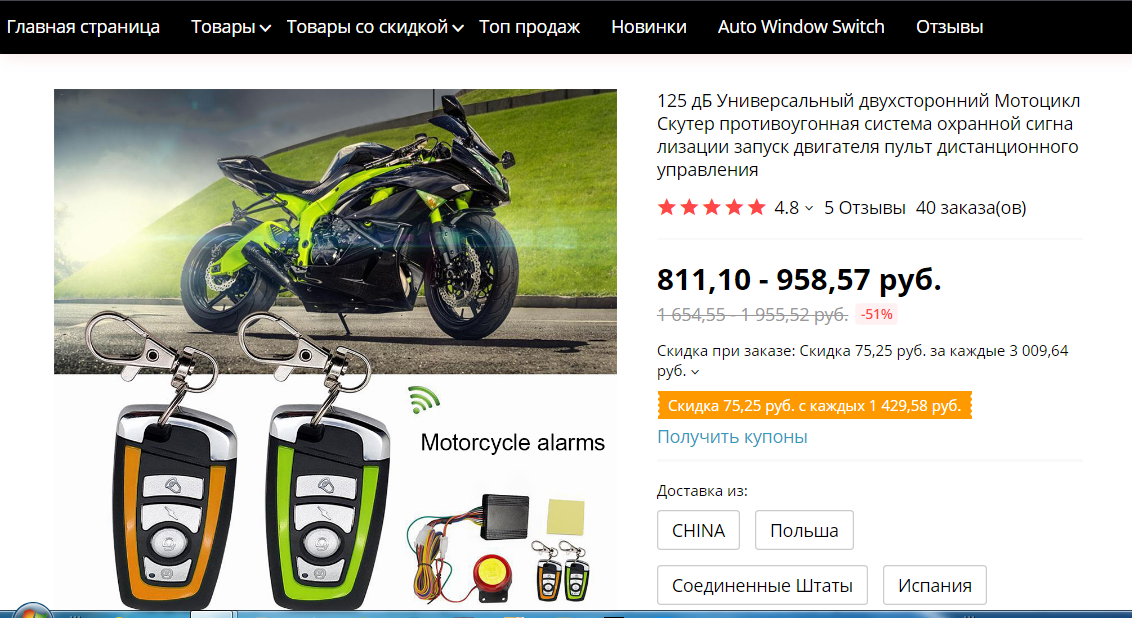Go to the Новинки section
The image size is (1132, 618).
648,27
